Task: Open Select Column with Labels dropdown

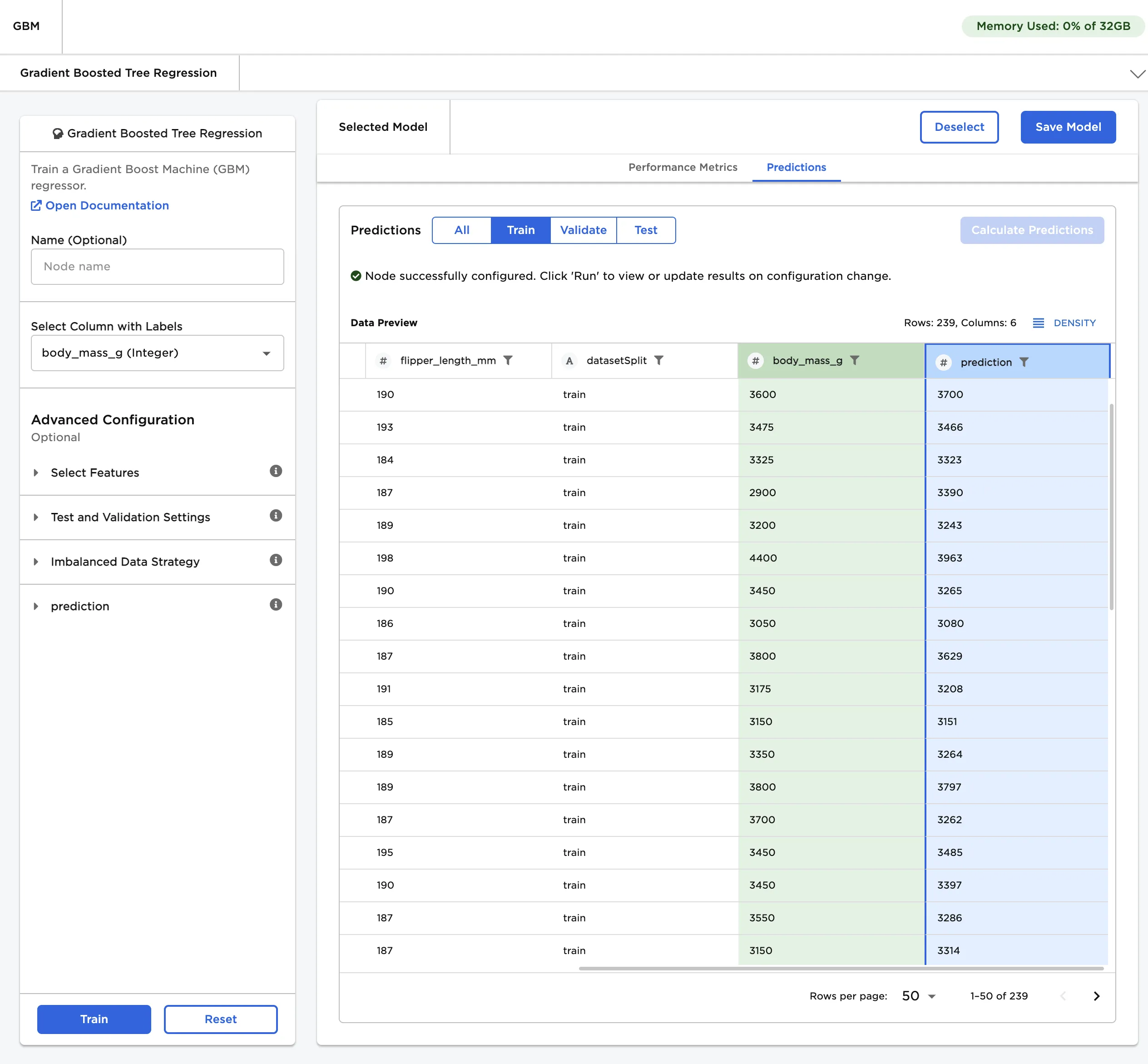Action: click(157, 353)
